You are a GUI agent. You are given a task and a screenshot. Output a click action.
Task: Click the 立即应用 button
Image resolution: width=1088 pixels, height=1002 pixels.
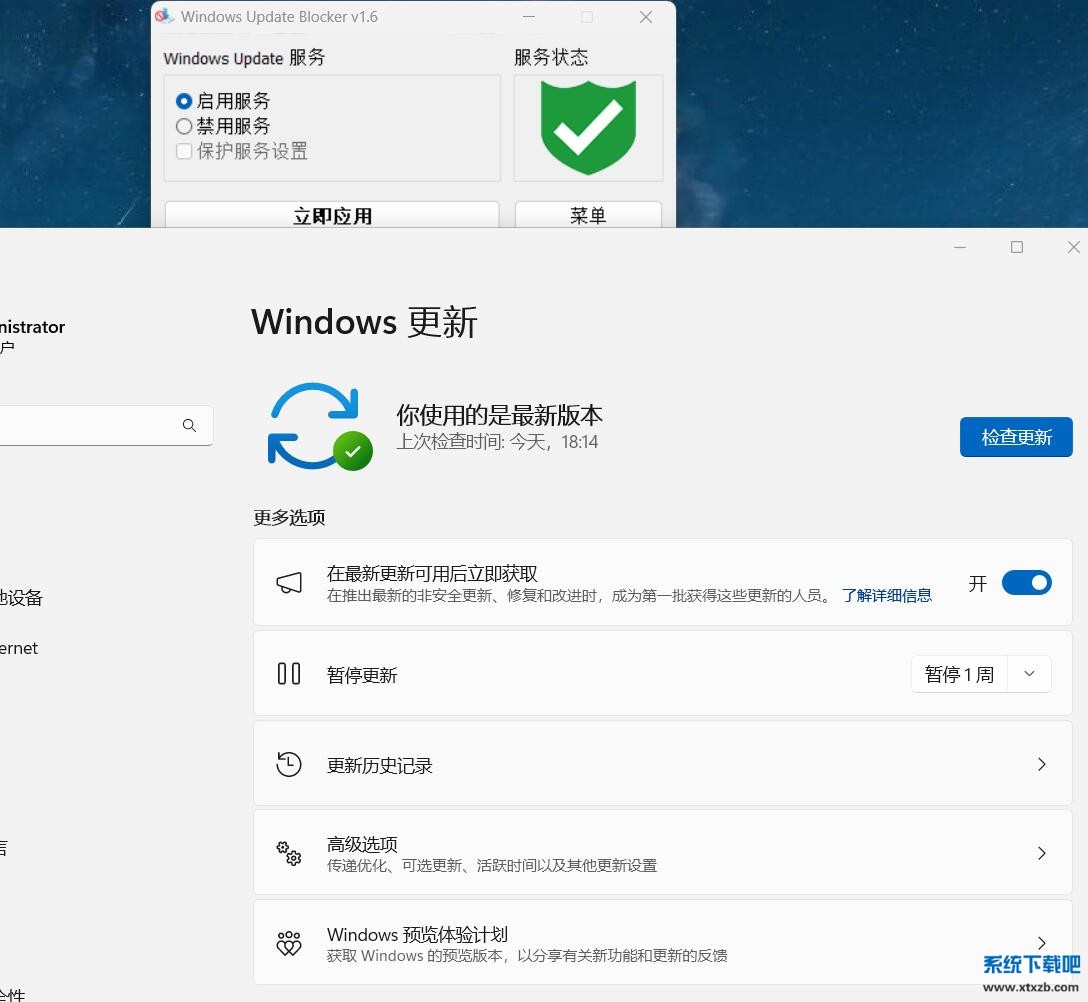coord(331,215)
